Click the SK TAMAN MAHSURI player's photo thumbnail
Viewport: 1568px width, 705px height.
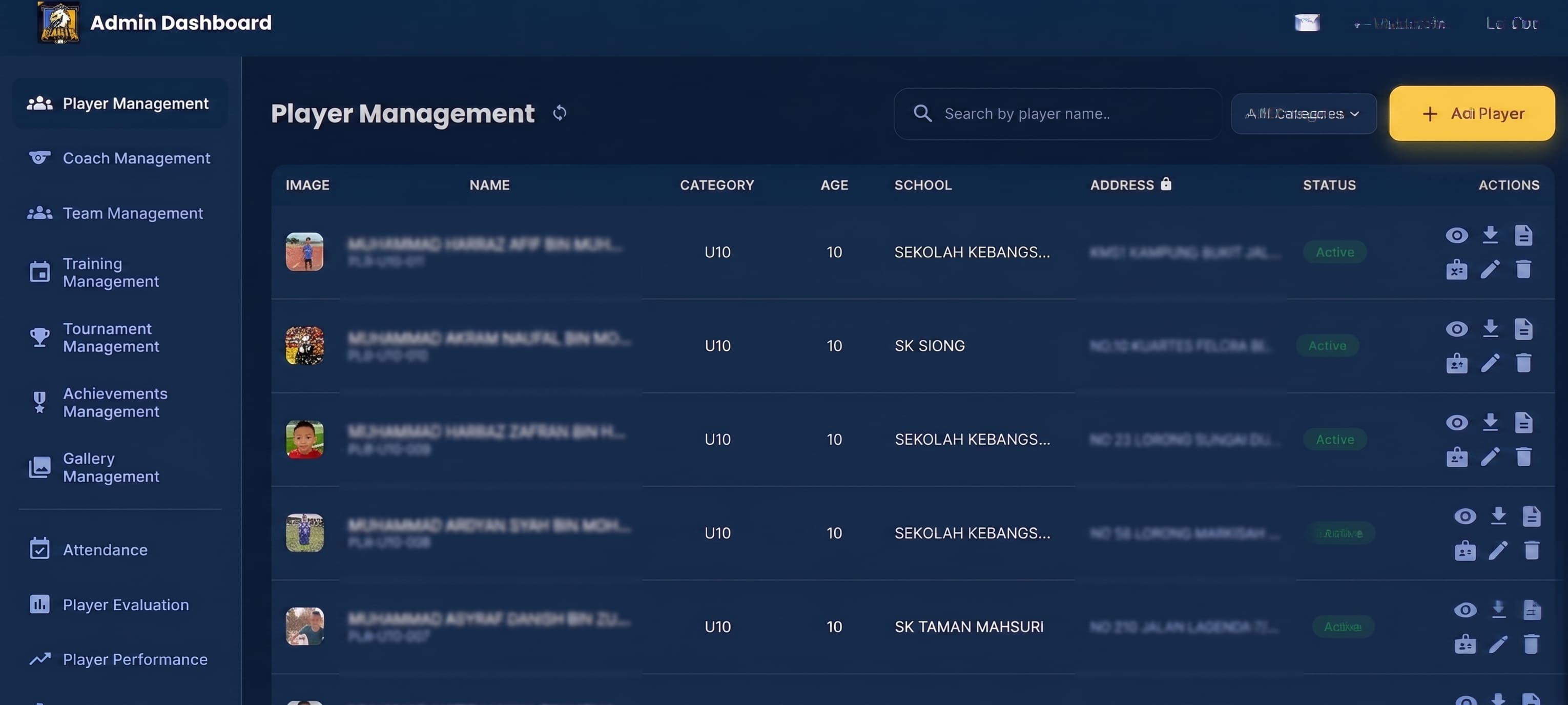pyautogui.click(x=304, y=627)
